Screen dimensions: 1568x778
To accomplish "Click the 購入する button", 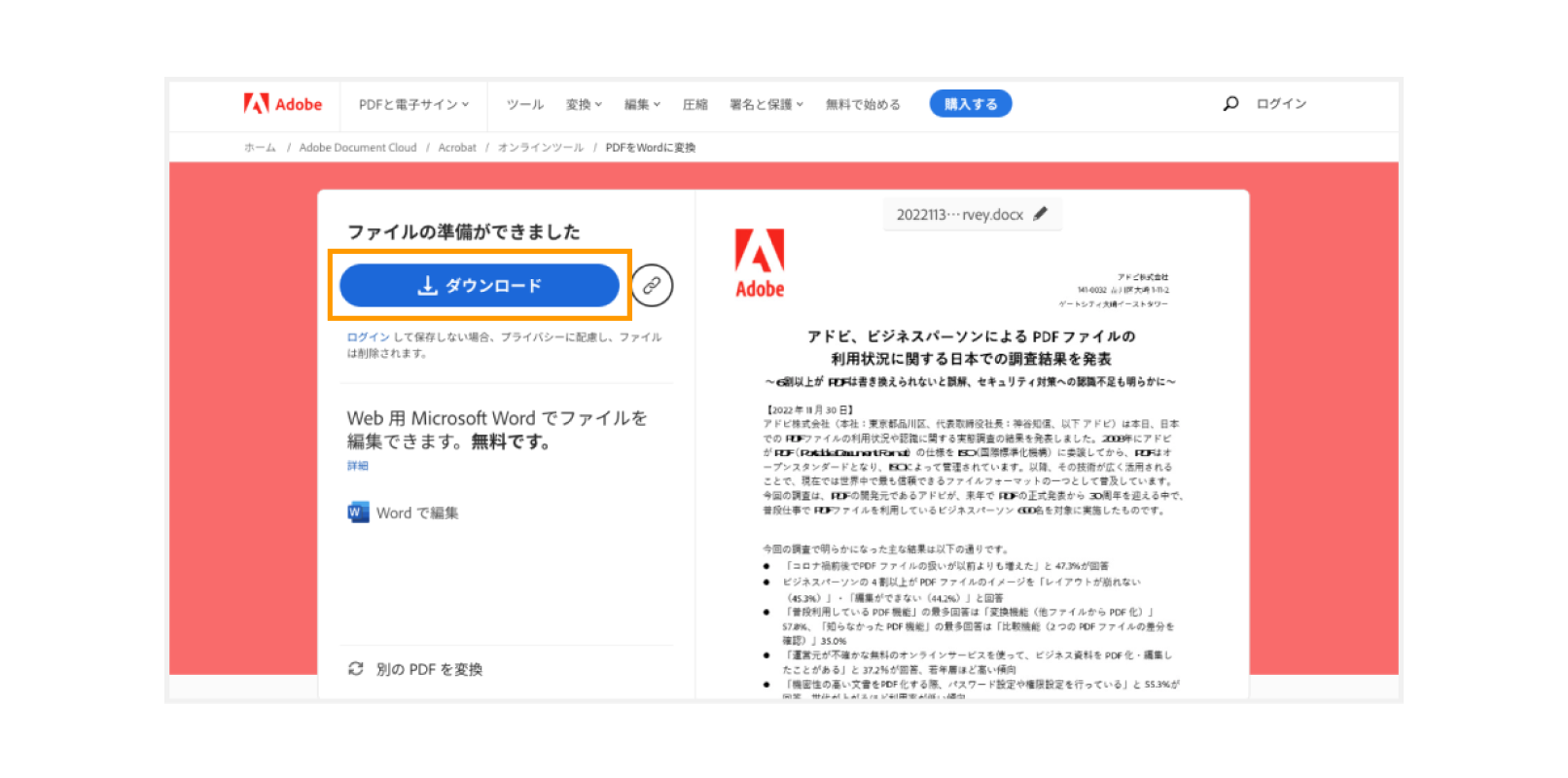I will click(x=971, y=104).
